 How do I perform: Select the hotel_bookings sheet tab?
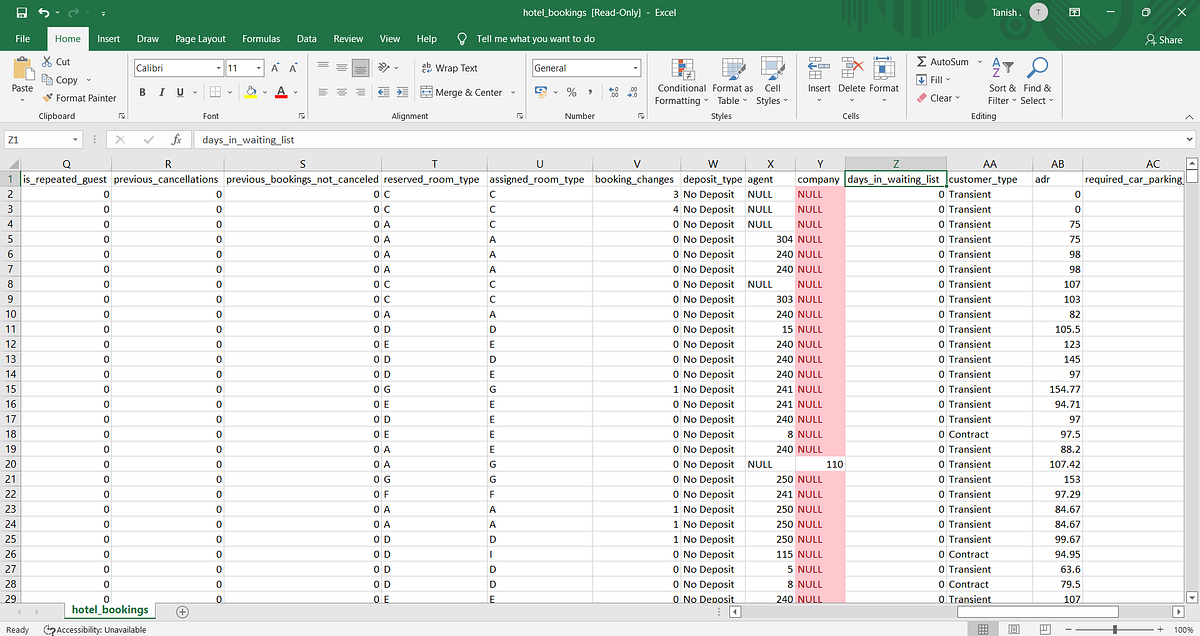coord(109,608)
